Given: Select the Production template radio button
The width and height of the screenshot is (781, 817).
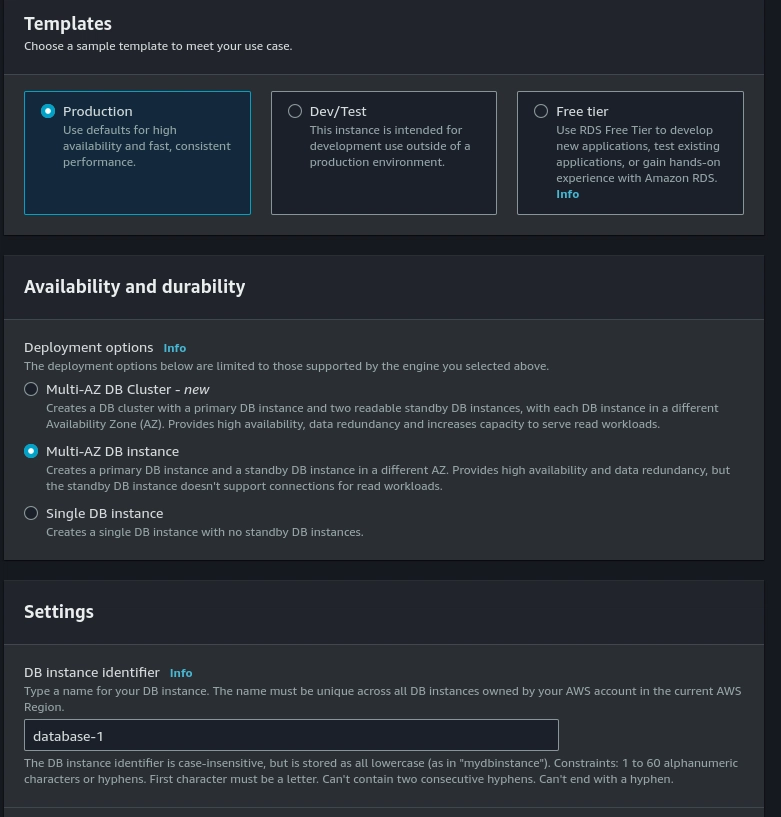Looking at the screenshot, I should click(48, 111).
